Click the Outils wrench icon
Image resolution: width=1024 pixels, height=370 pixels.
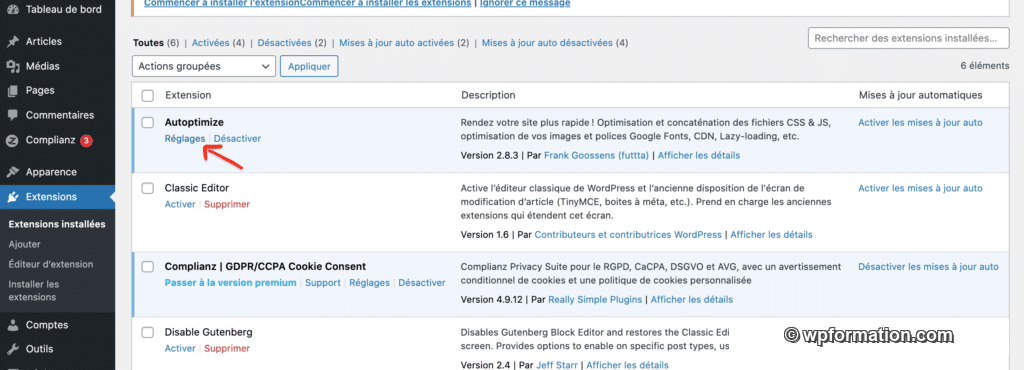[x=12, y=349]
